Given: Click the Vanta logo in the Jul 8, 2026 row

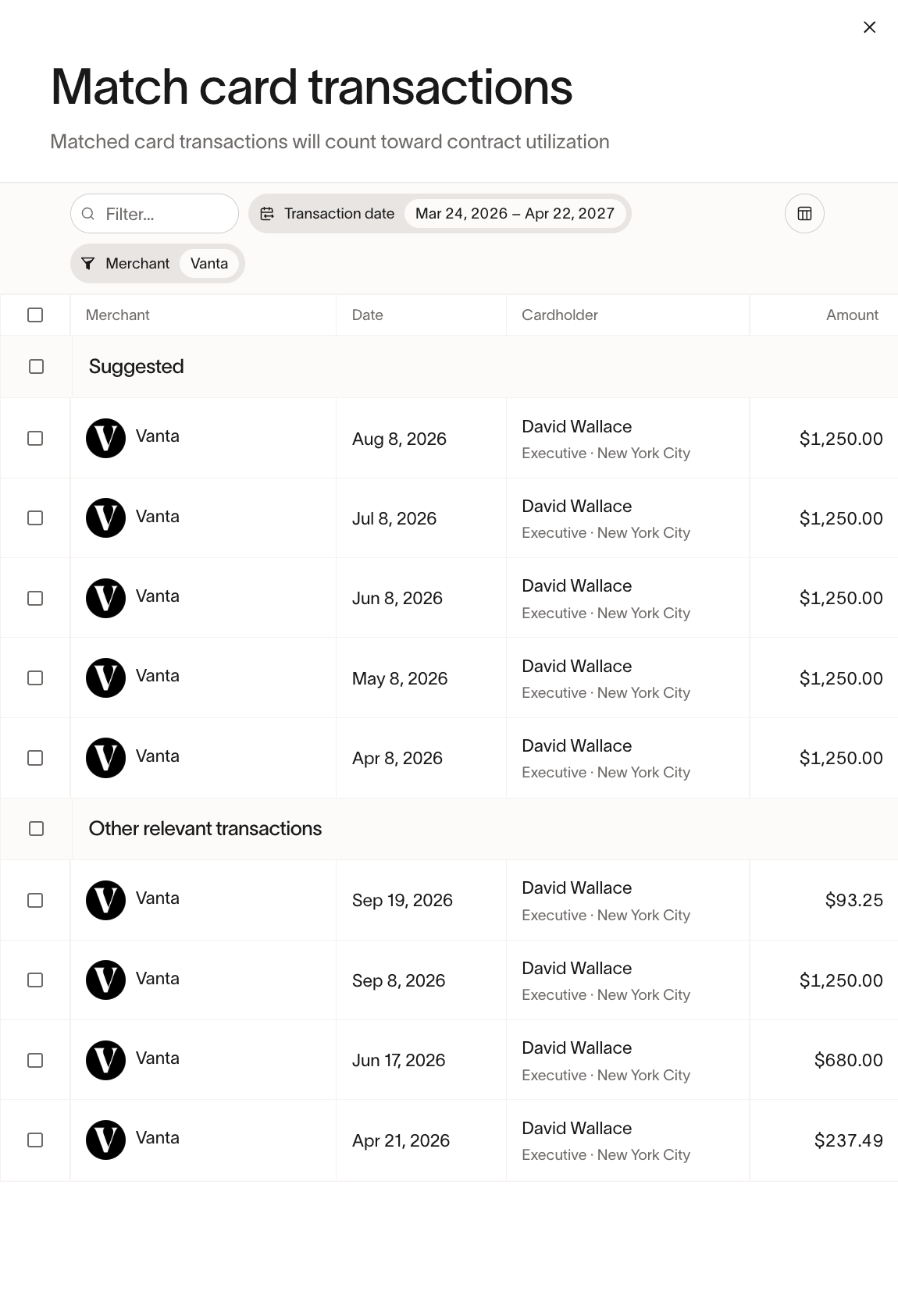Looking at the screenshot, I should (x=105, y=518).
